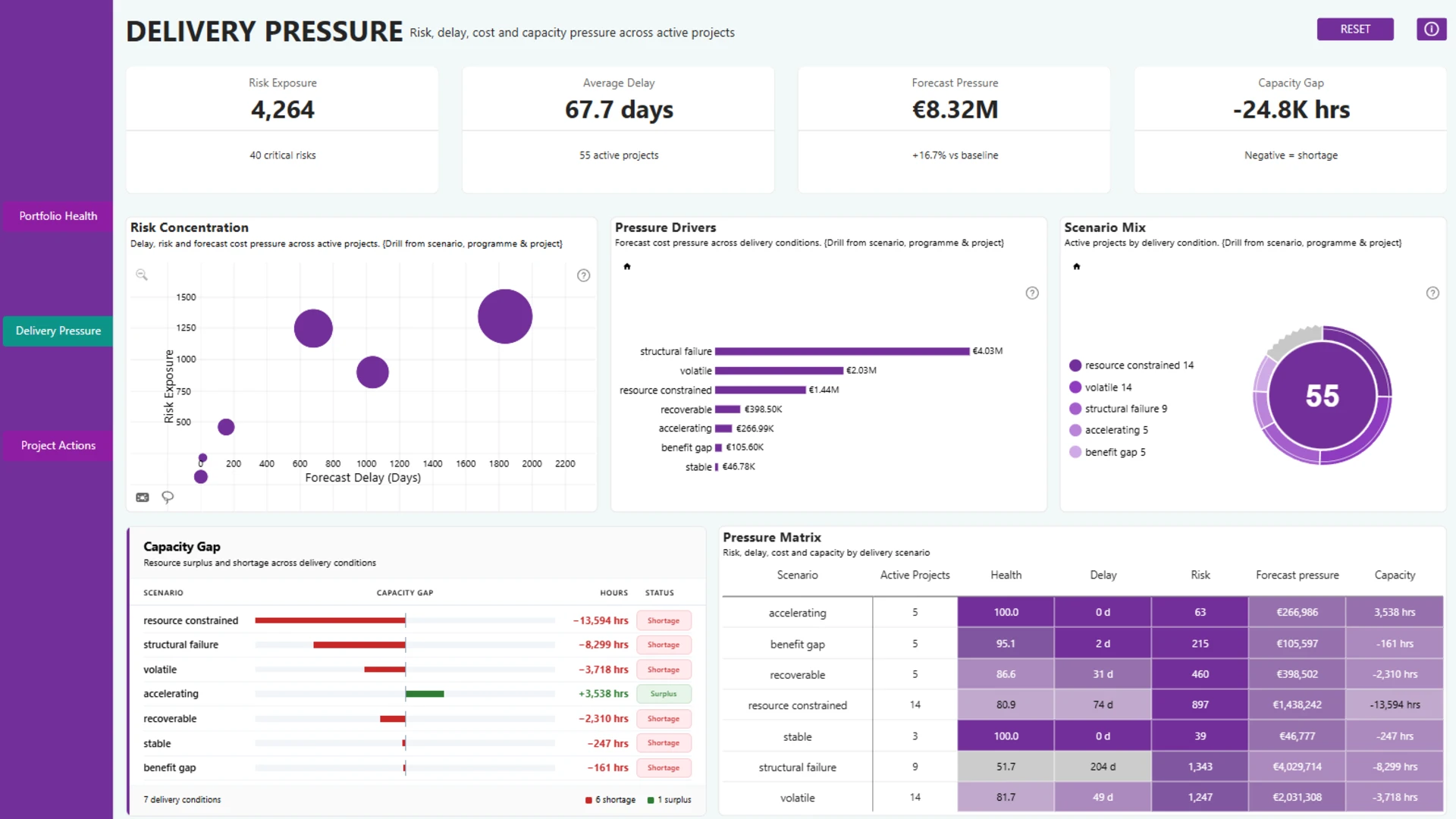Click the benefit gap legend dot
This screenshot has height=819, width=1456.
coord(1075,452)
